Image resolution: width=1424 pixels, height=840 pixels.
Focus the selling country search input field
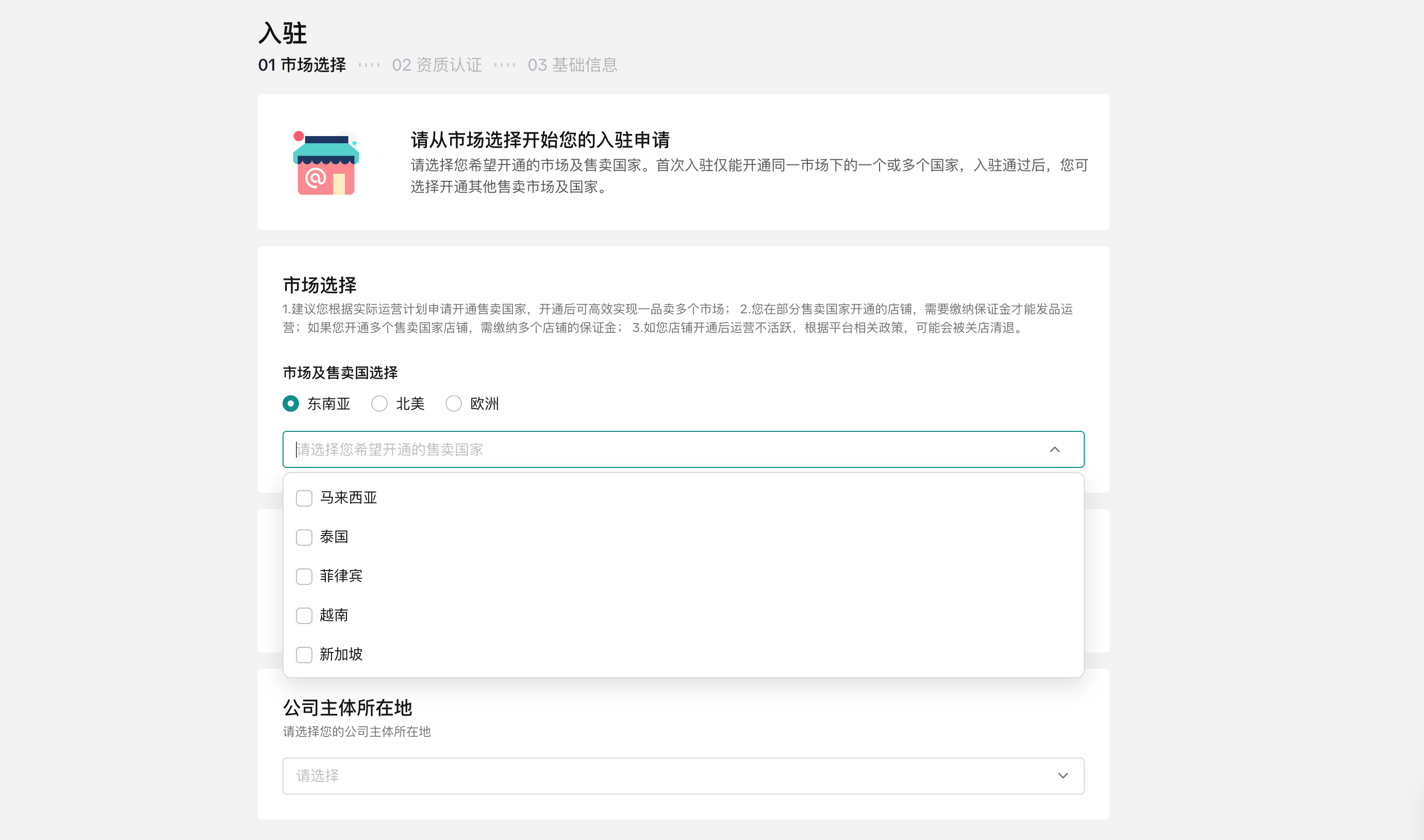pos(684,449)
